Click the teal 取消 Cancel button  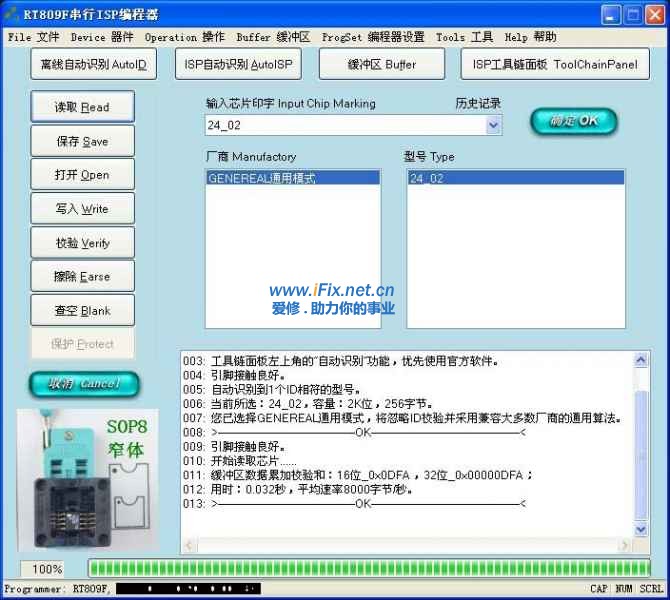click(84, 384)
